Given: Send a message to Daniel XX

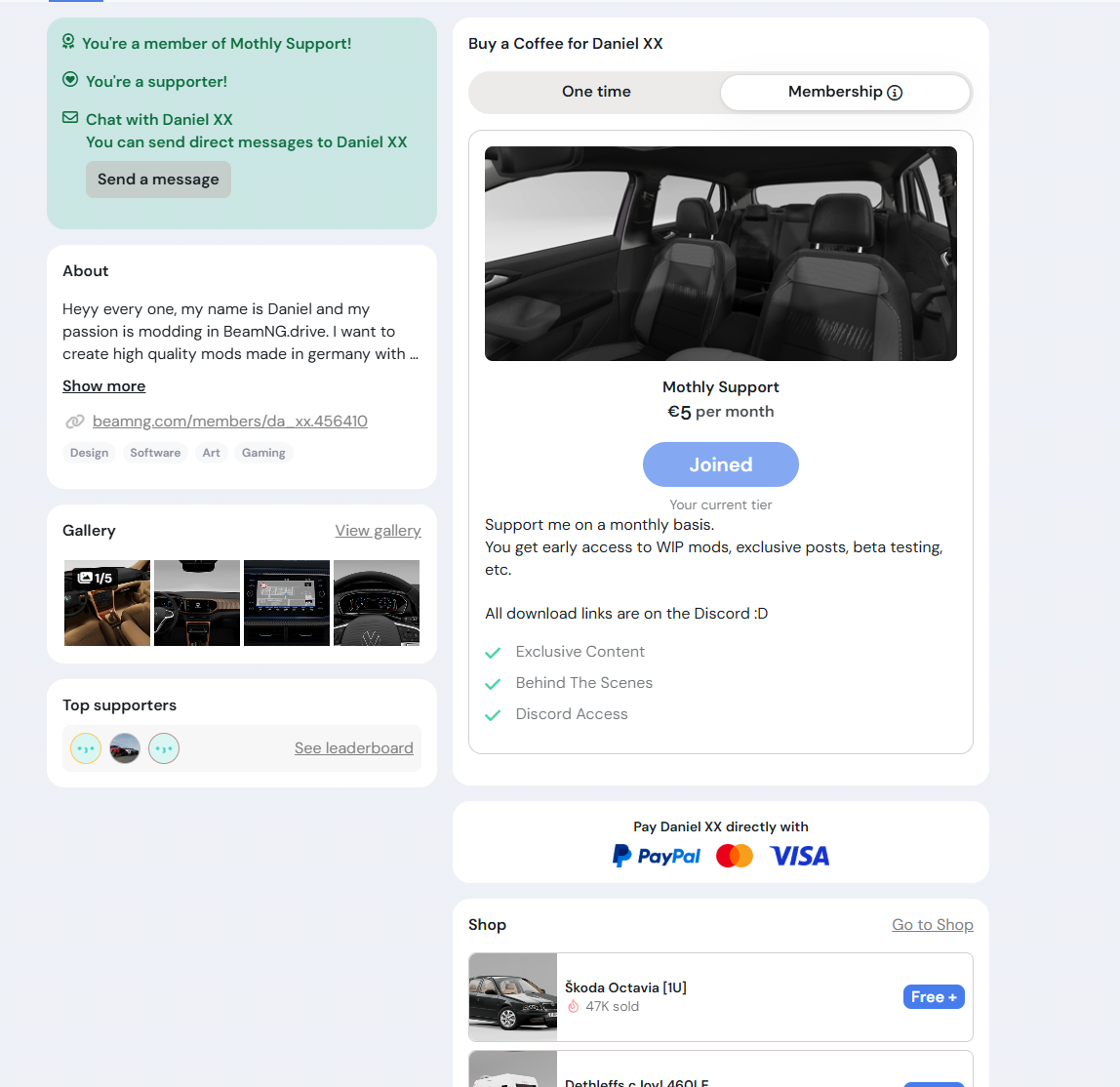Looking at the screenshot, I should 159,180.
